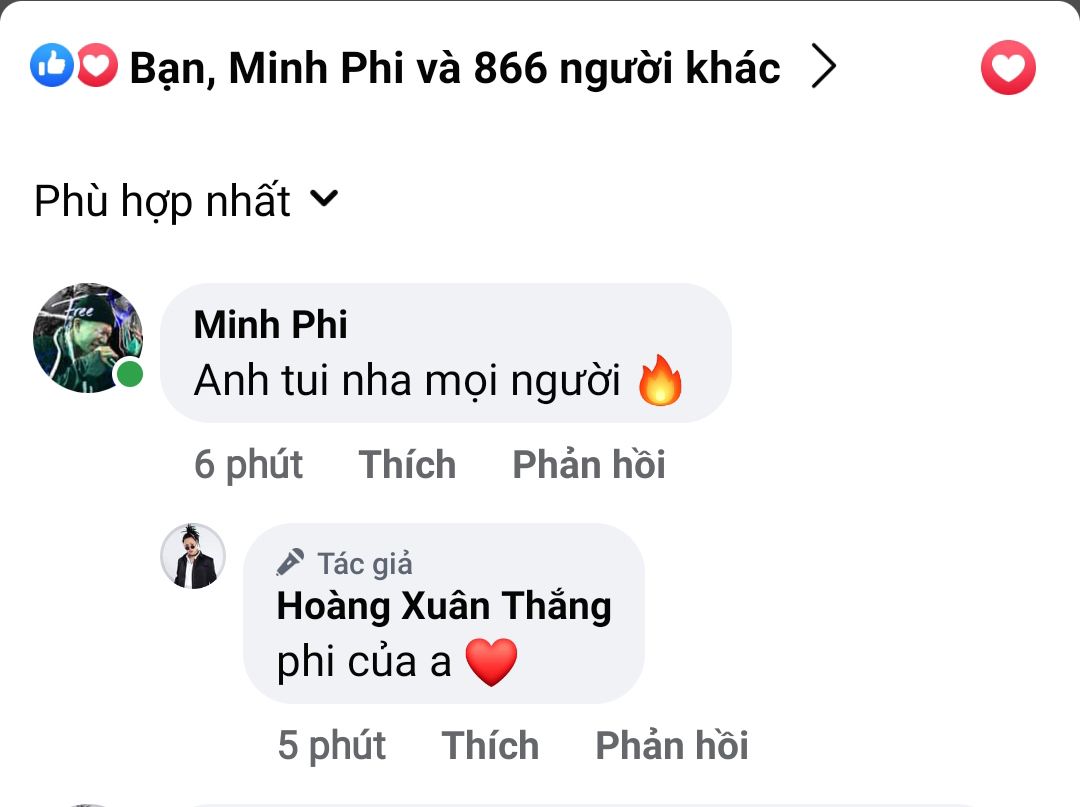
Task: Toggle the large red heart reaction
Action: coord(1008,67)
